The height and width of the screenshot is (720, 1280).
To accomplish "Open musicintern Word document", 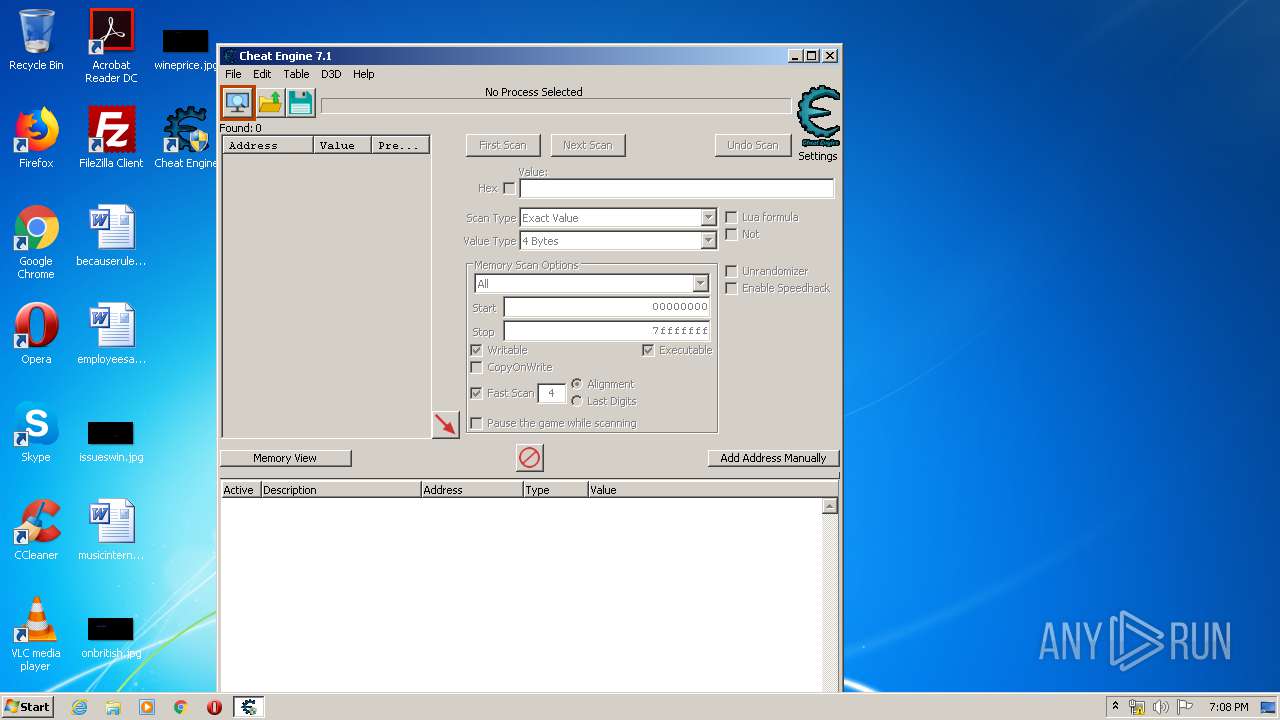I will [x=111, y=530].
